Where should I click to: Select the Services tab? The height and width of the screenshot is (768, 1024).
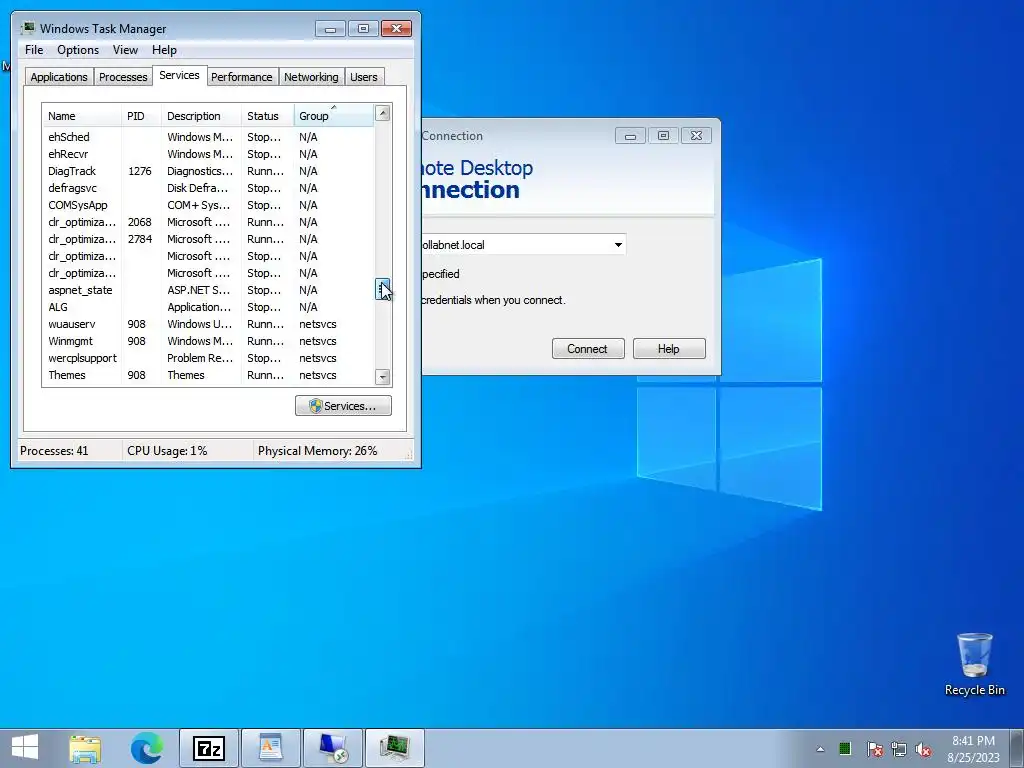click(x=179, y=75)
